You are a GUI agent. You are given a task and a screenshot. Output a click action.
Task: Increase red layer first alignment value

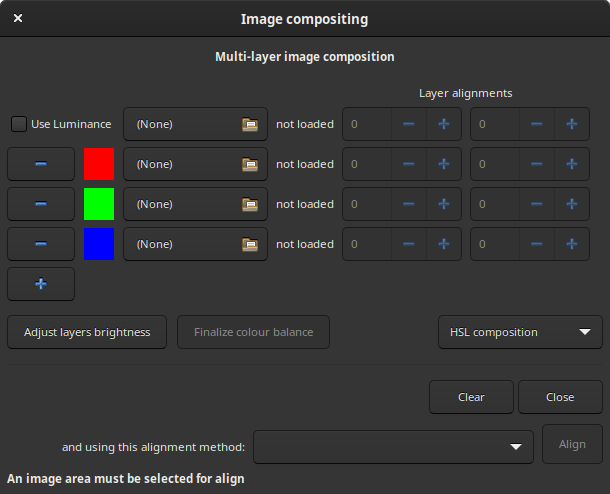tap(444, 164)
